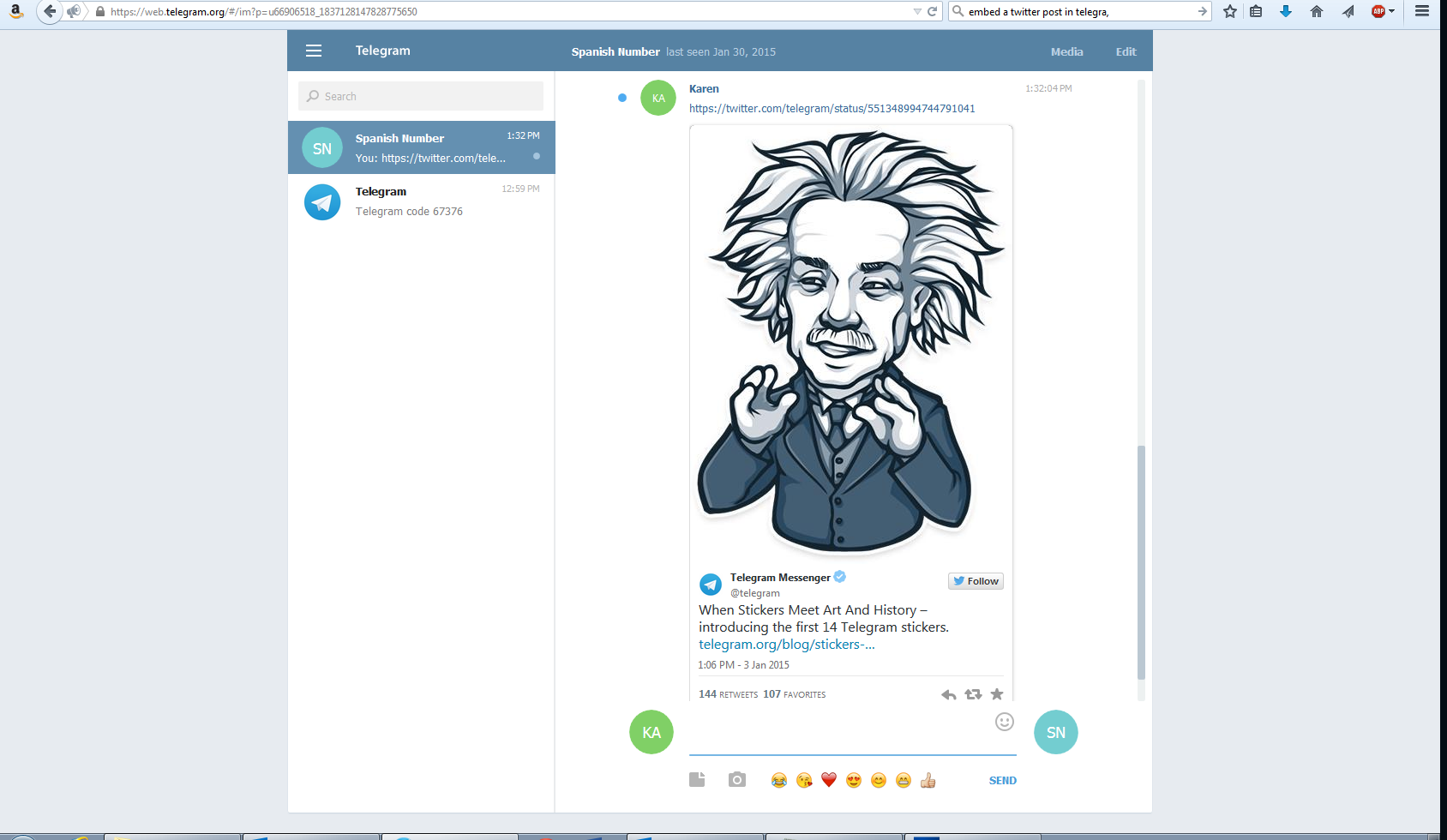Open the Spanish Number conversation in the list
Image resolution: width=1447 pixels, height=840 pixels.
tap(422, 147)
